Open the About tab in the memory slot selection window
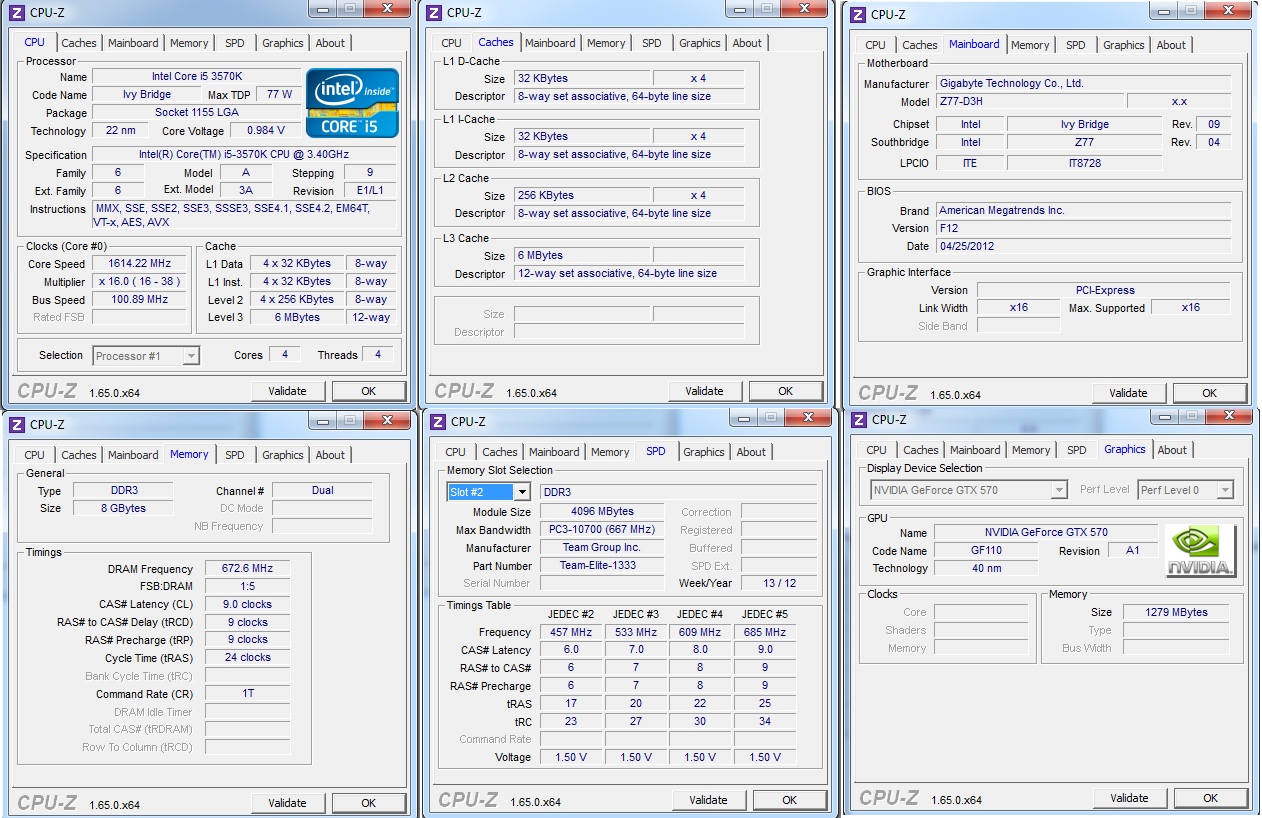The height and width of the screenshot is (818, 1262). 751,452
